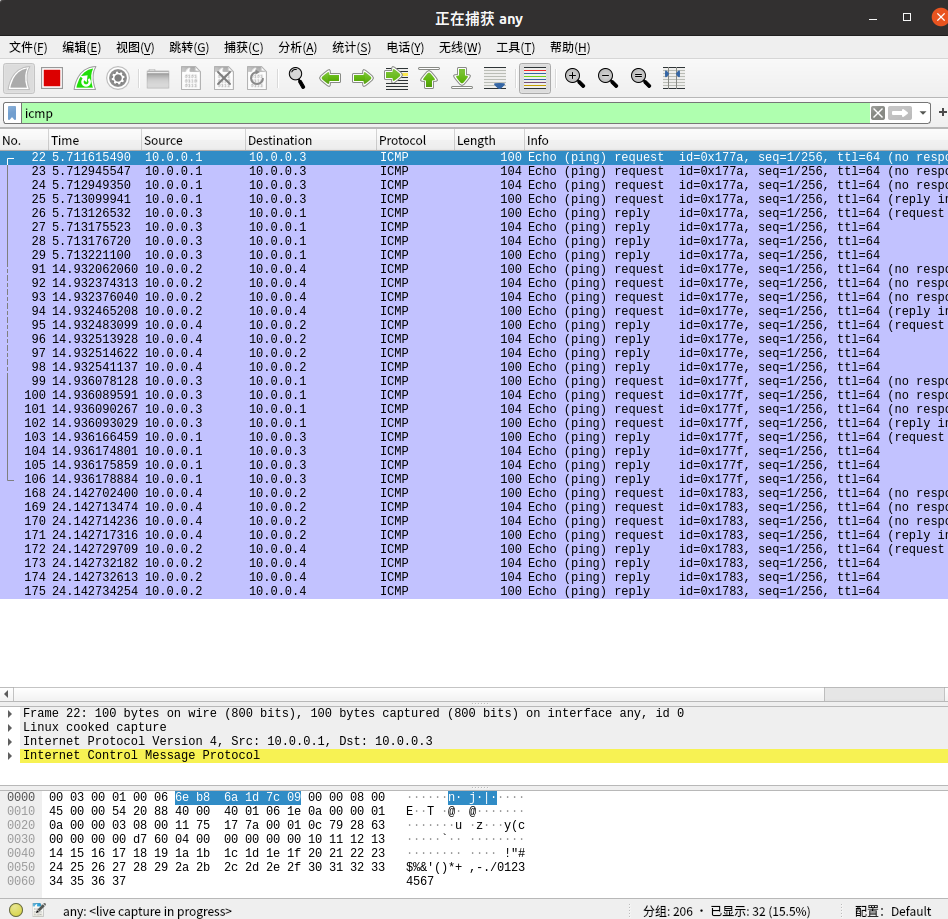
Task: Expand Linux cooked capture details
Action: [x=10, y=727]
